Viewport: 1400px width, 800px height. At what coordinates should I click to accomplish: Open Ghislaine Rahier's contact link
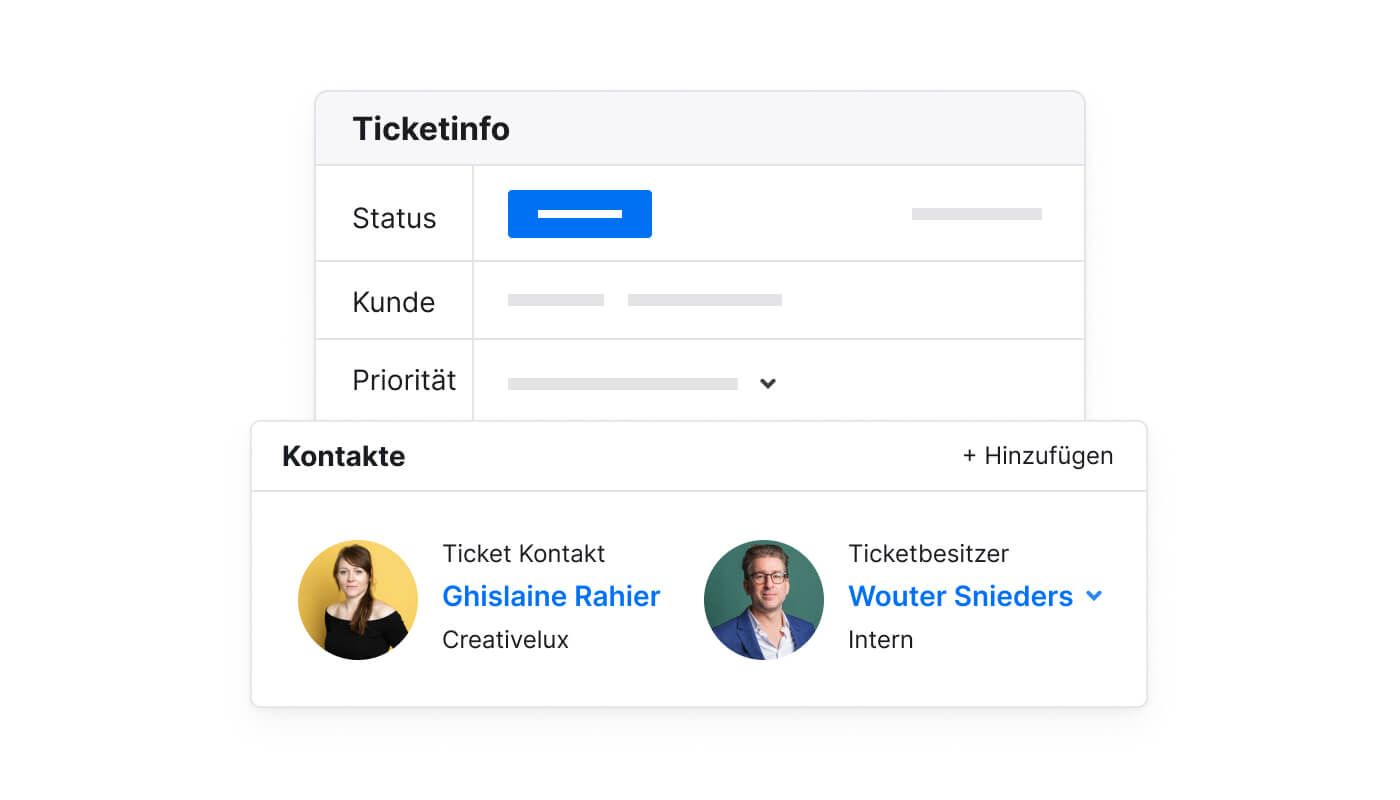coord(551,596)
